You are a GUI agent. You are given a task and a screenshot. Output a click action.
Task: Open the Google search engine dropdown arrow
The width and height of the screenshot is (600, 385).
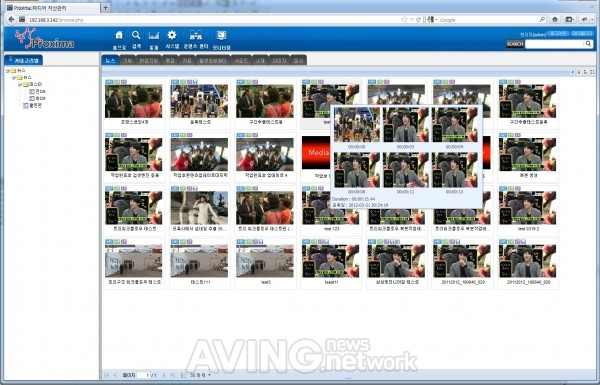point(436,20)
